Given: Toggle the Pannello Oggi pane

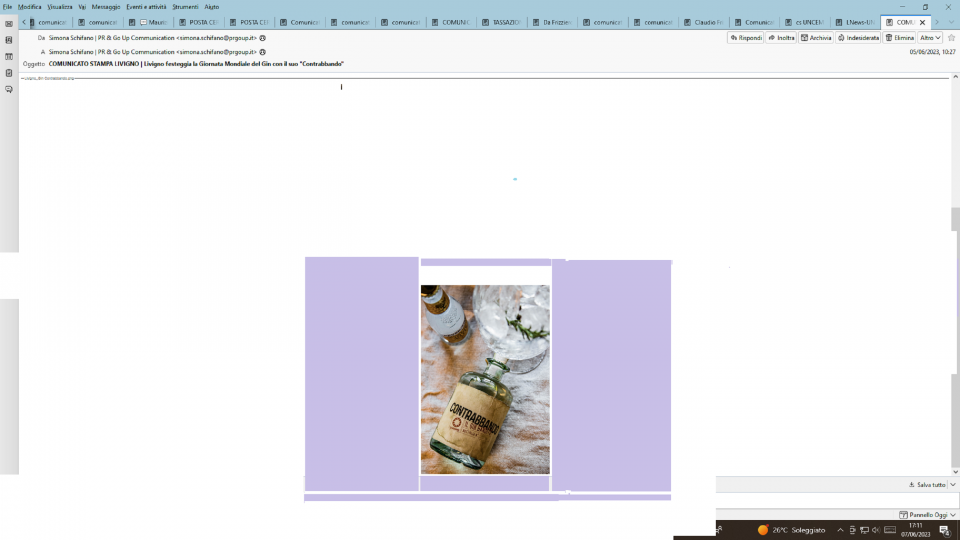Looking at the screenshot, I should click(x=922, y=515).
